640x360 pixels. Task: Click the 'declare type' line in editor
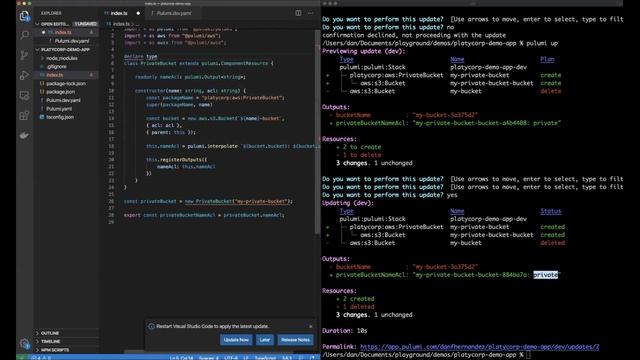click(x=140, y=56)
